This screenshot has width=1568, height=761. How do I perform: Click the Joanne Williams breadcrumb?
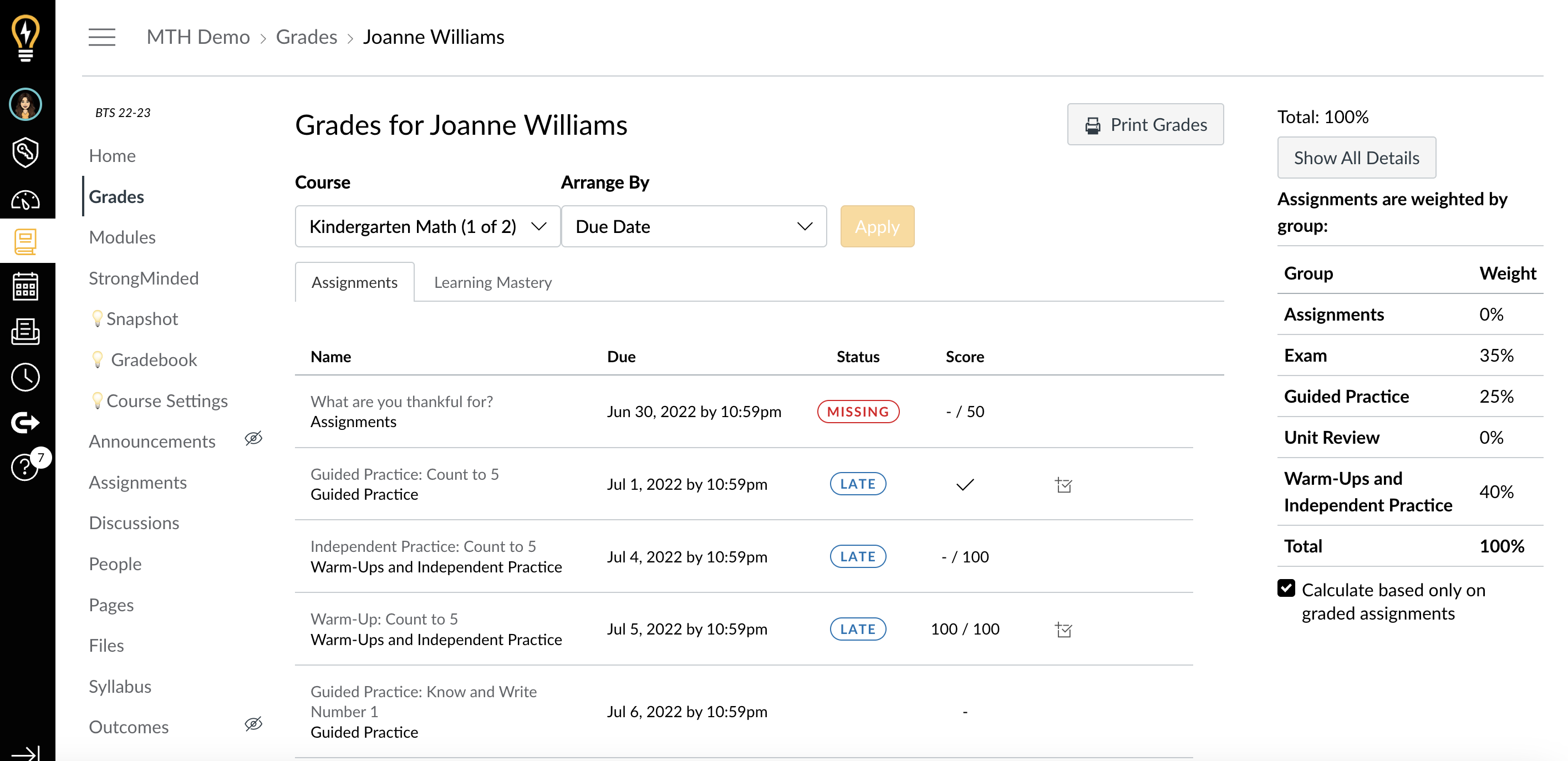(434, 37)
